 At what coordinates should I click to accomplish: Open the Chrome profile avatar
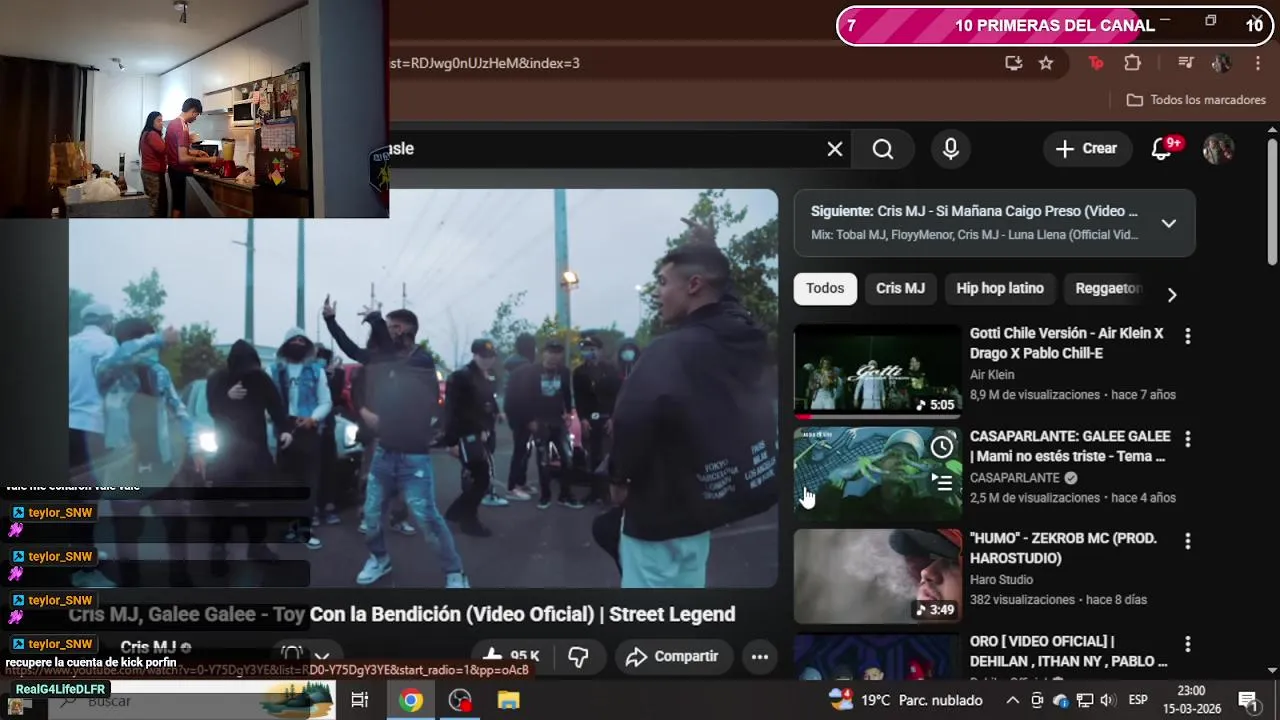1221,63
